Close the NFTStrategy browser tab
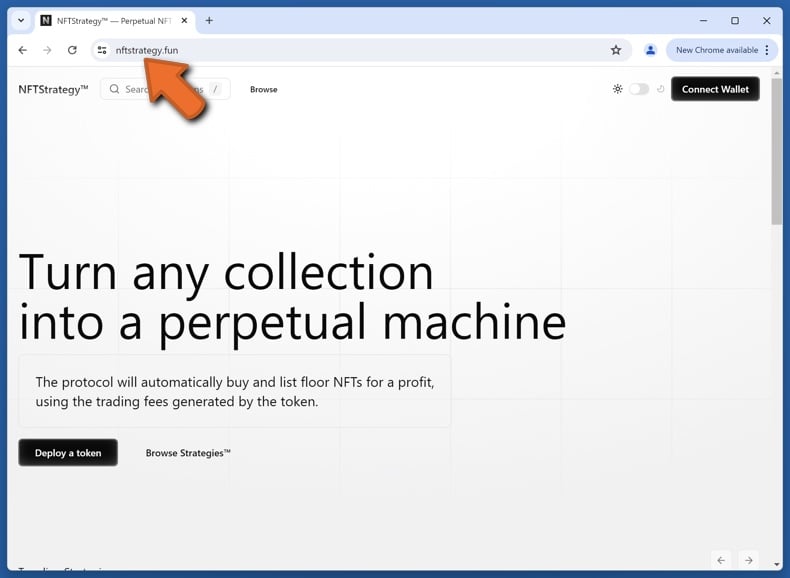Image resolution: width=790 pixels, height=578 pixels. 184,21
